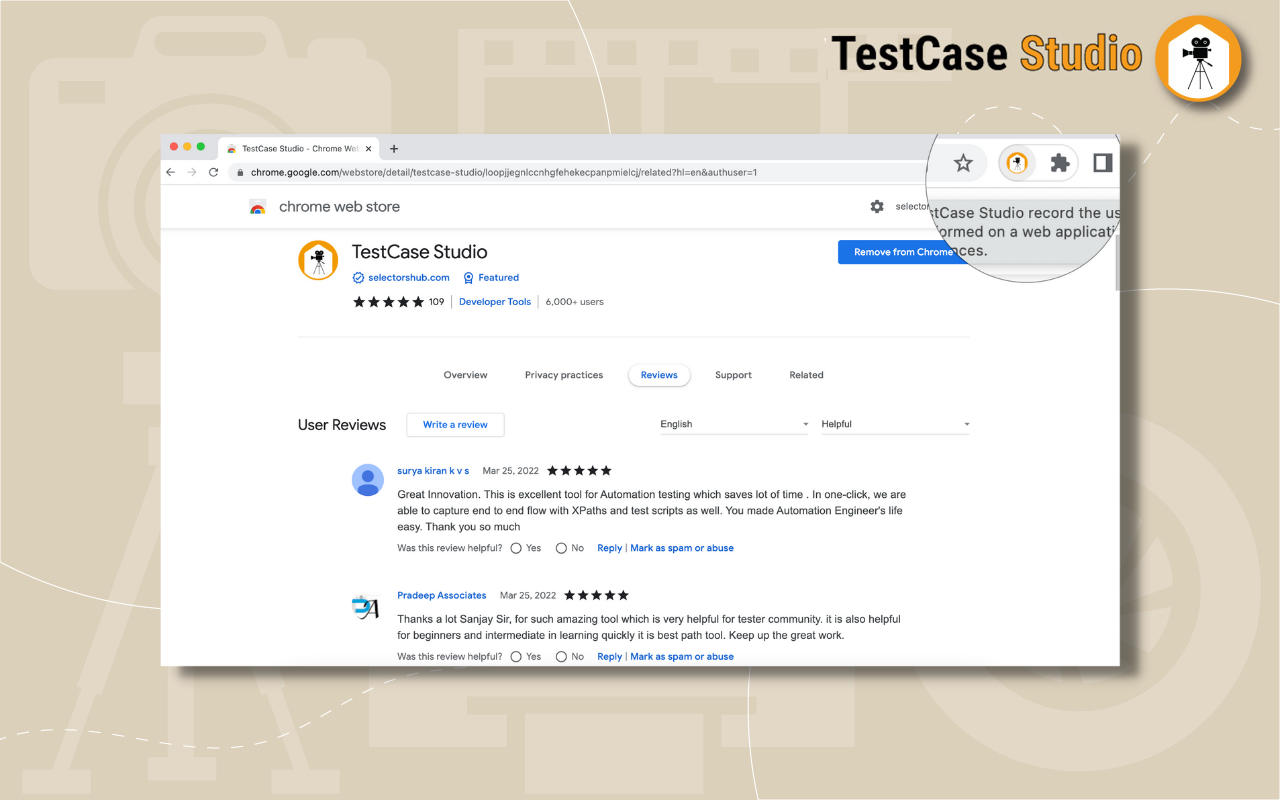Open the Privacy practices tab
Image resolution: width=1280 pixels, height=800 pixels.
(x=564, y=375)
